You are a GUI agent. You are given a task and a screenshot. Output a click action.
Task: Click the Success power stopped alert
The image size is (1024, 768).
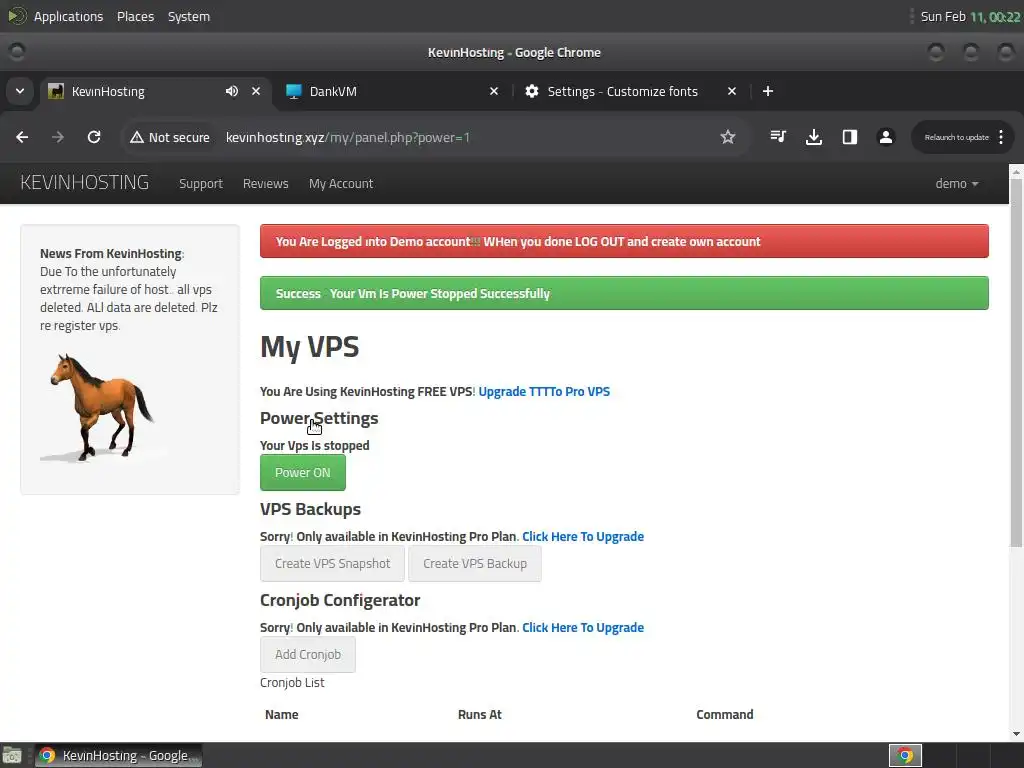(624, 293)
